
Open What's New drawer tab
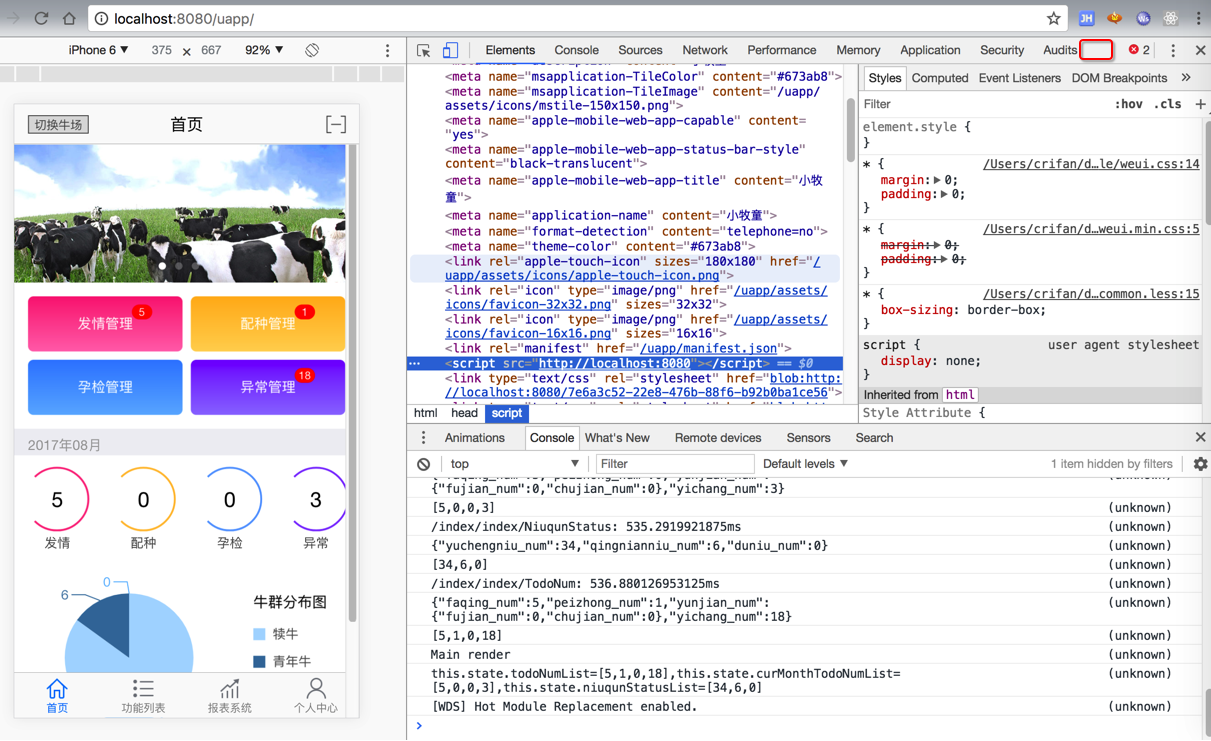[x=617, y=438]
